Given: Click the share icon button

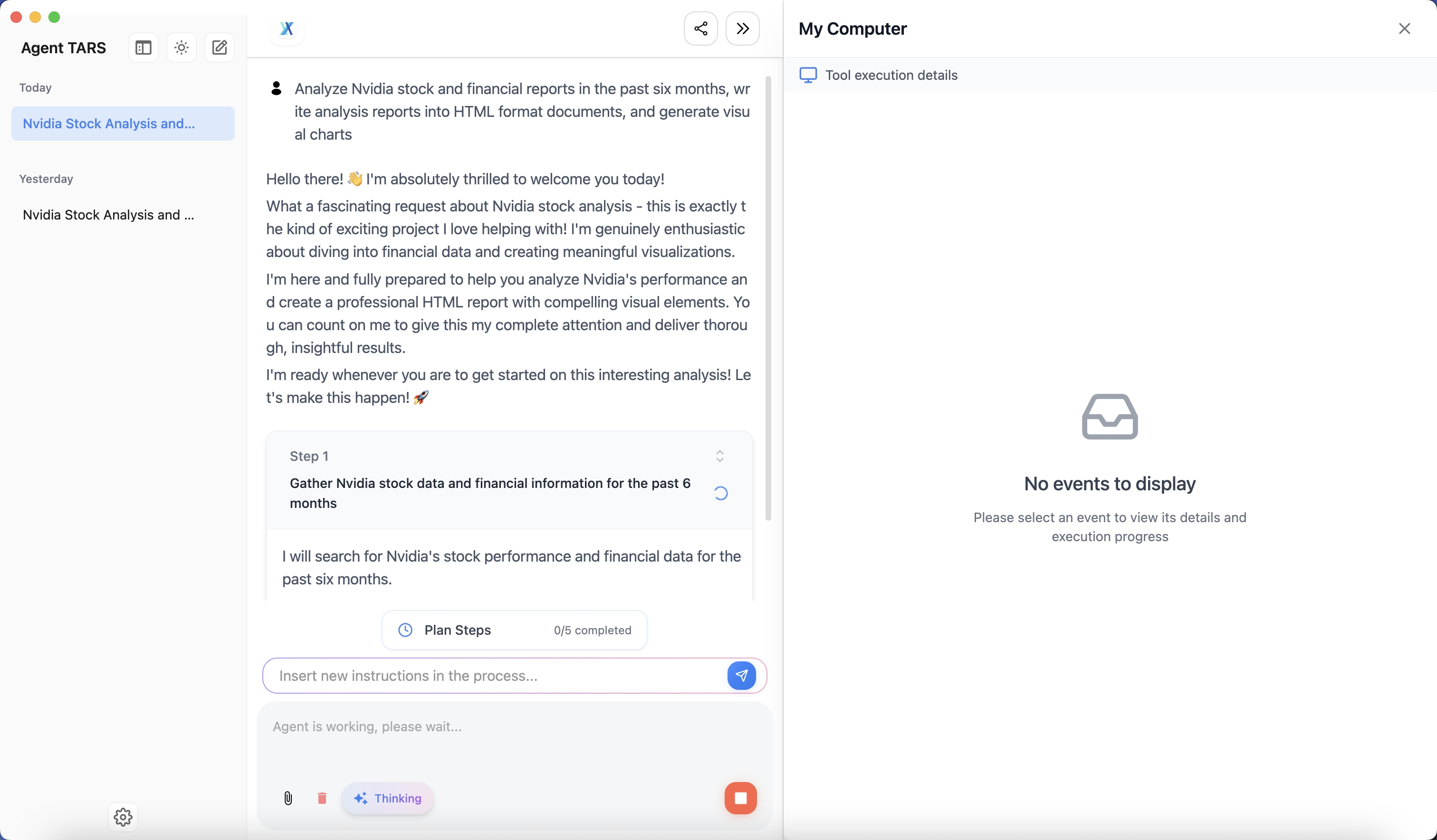Looking at the screenshot, I should (x=701, y=29).
